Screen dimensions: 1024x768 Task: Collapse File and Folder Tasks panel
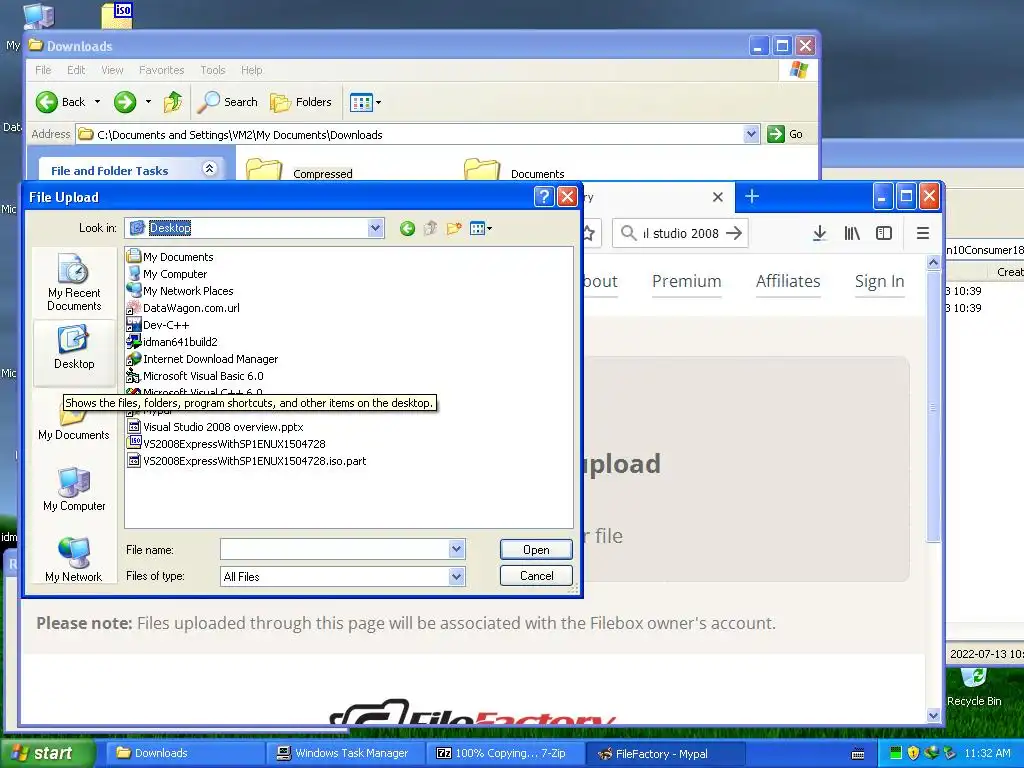pyautogui.click(x=209, y=169)
